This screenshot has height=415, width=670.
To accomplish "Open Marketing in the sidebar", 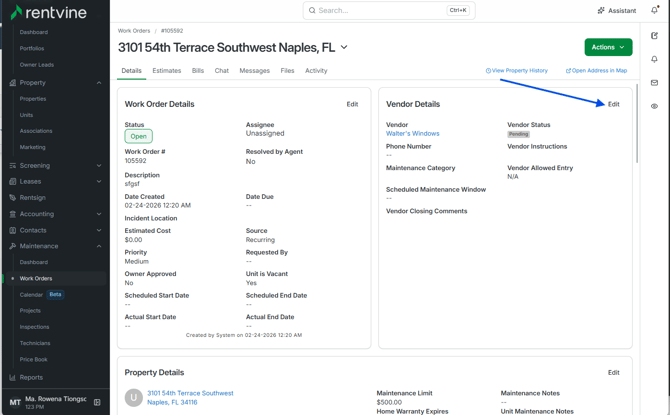I will pos(32,147).
